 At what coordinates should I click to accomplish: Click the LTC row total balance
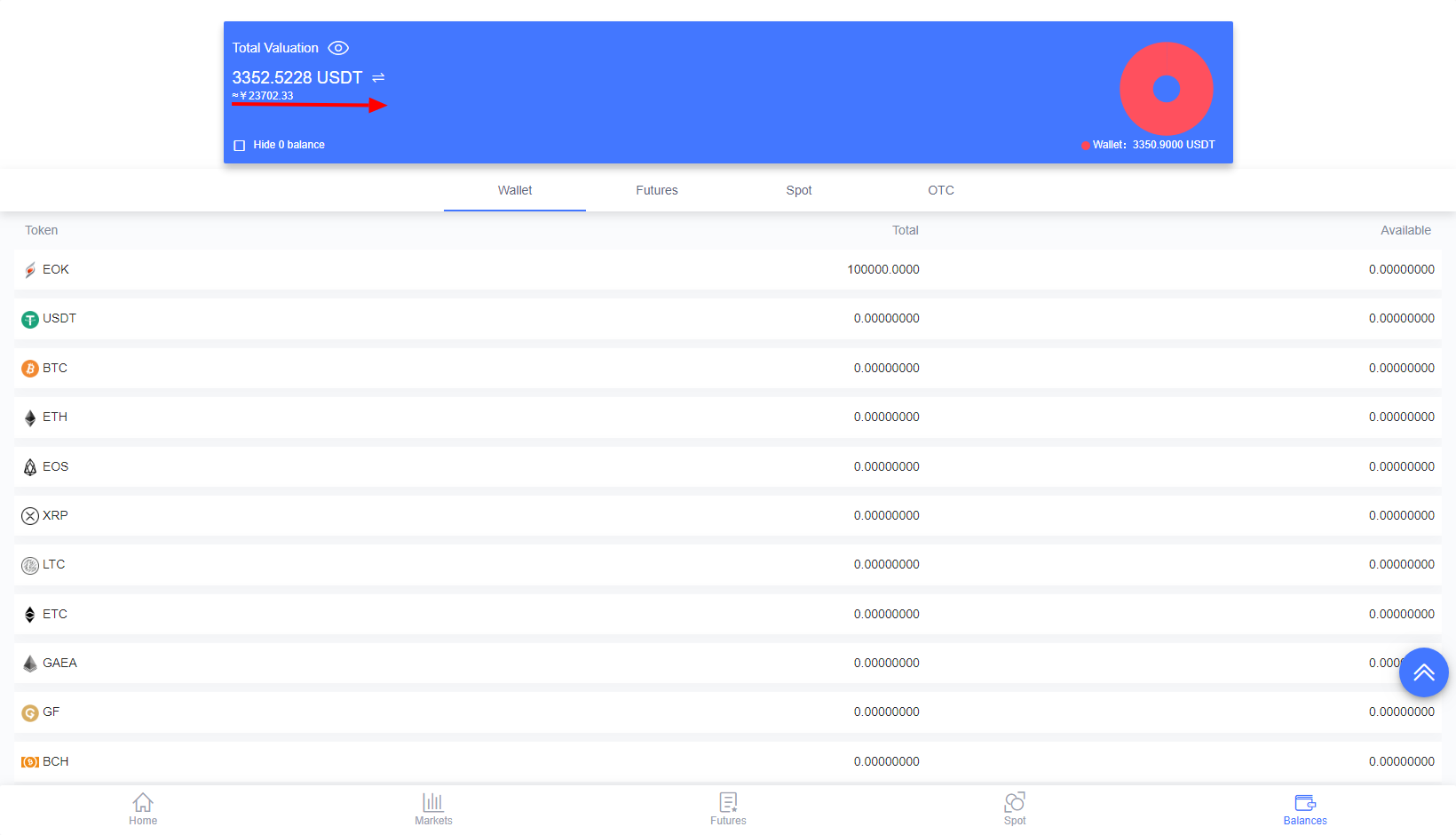point(887,564)
